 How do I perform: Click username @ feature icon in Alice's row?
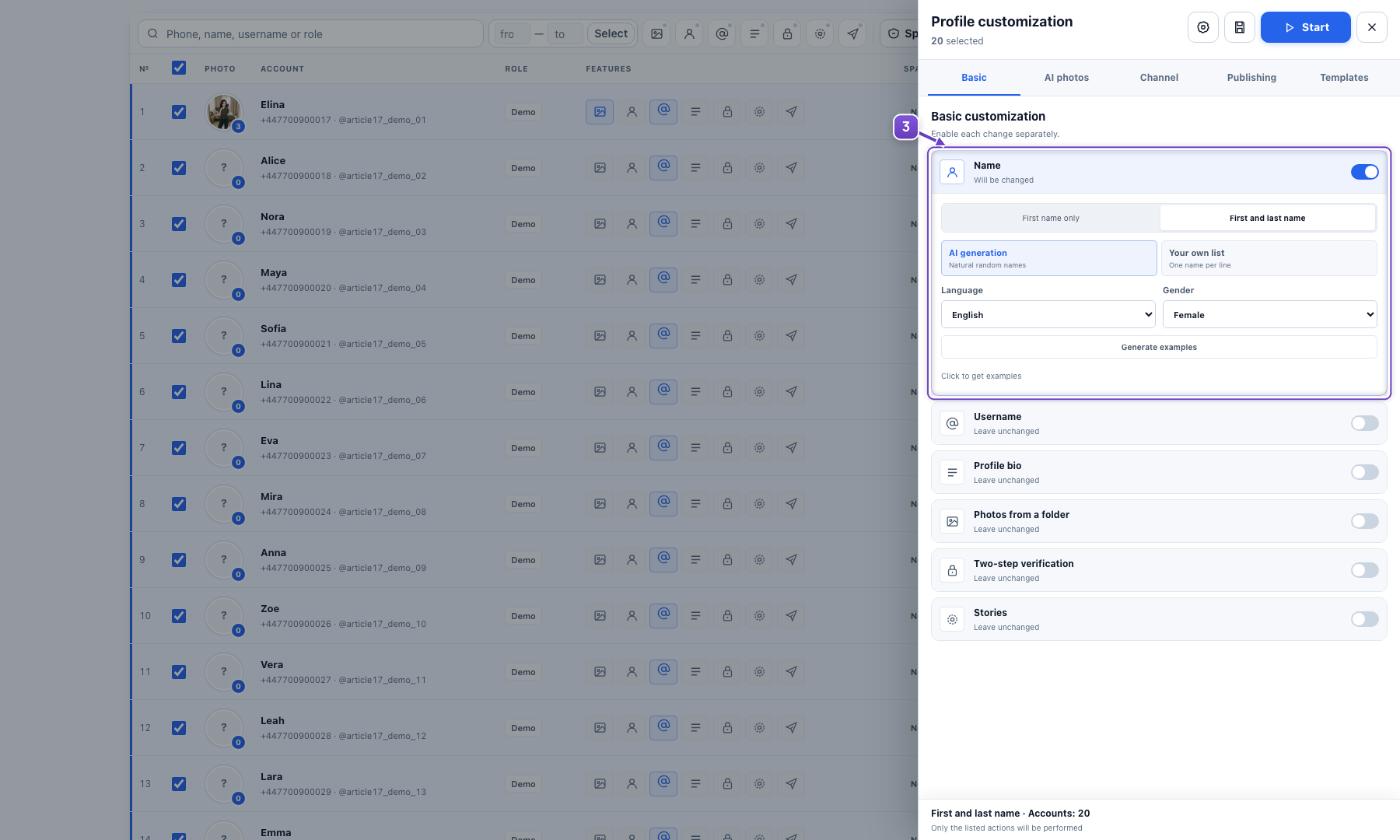(663, 167)
